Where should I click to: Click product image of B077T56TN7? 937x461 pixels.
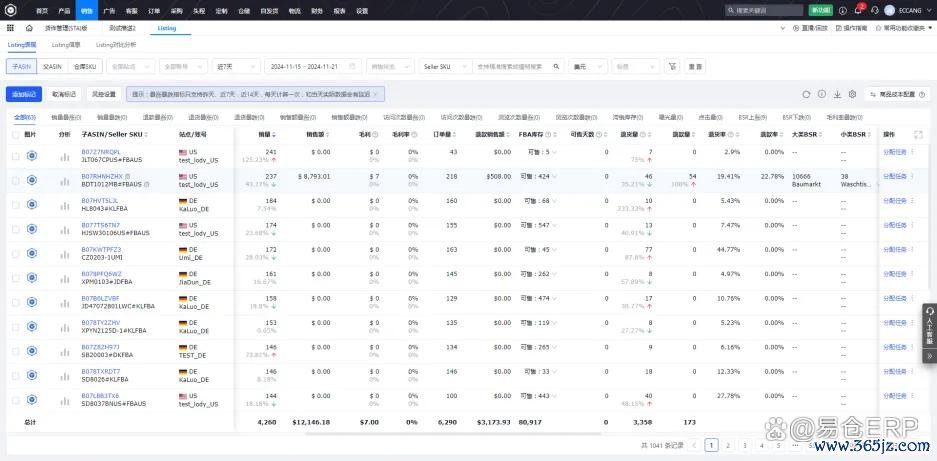32,229
